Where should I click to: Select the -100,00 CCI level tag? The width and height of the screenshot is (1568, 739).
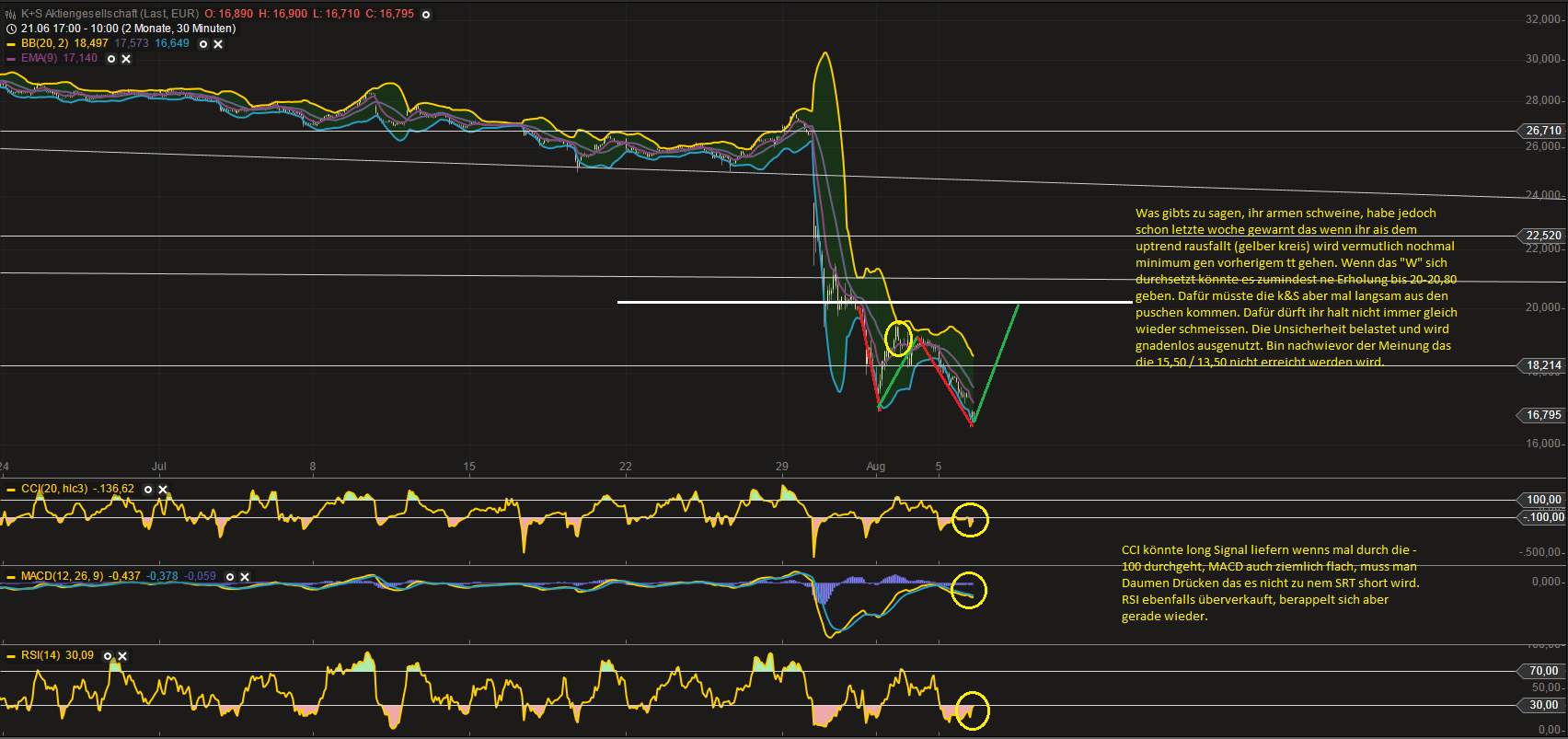point(1542,517)
